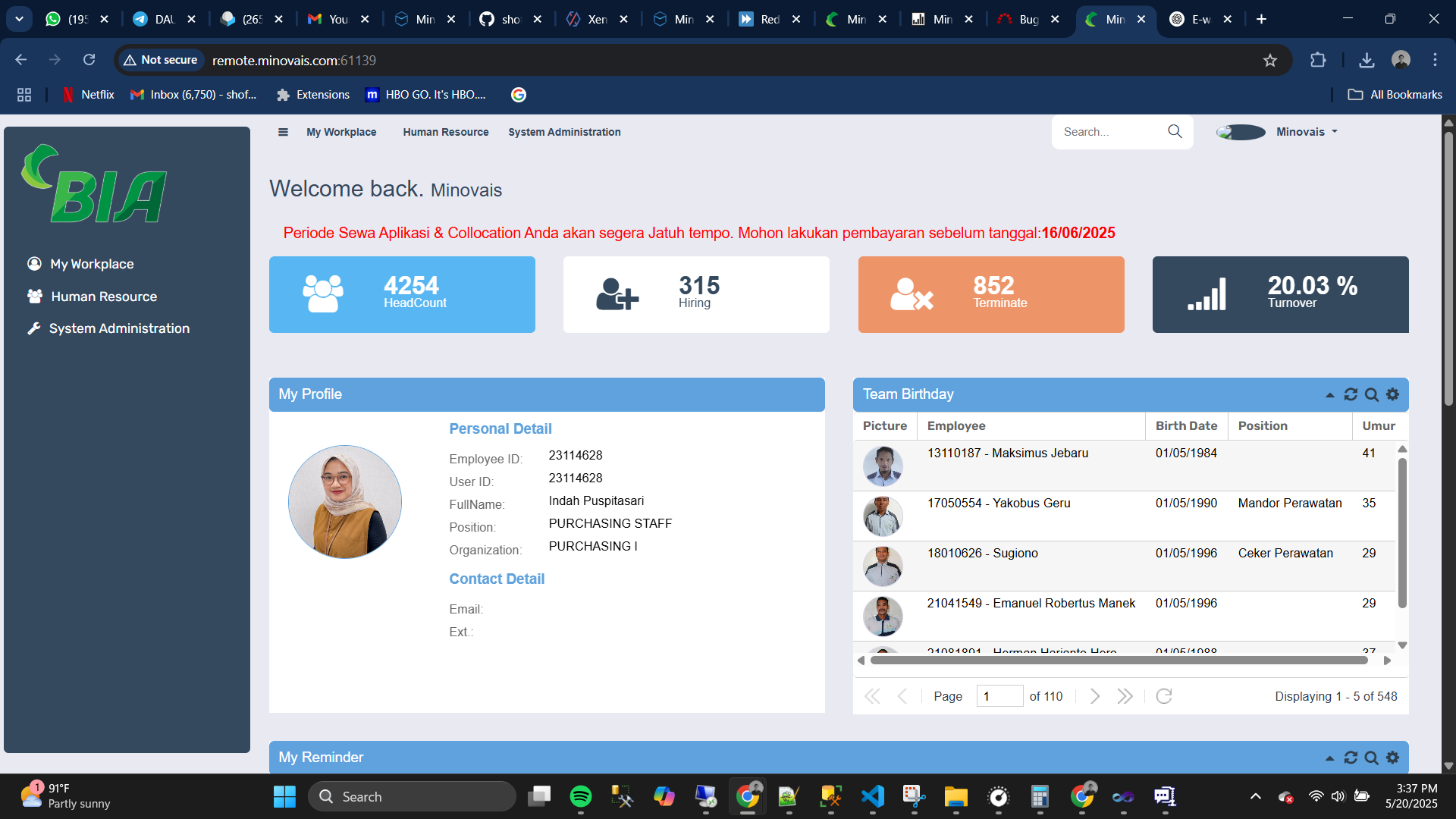Click the vertical scrollbar of birthday grid
Viewport: 1456px width, 819px height.
pos(1402,532)
